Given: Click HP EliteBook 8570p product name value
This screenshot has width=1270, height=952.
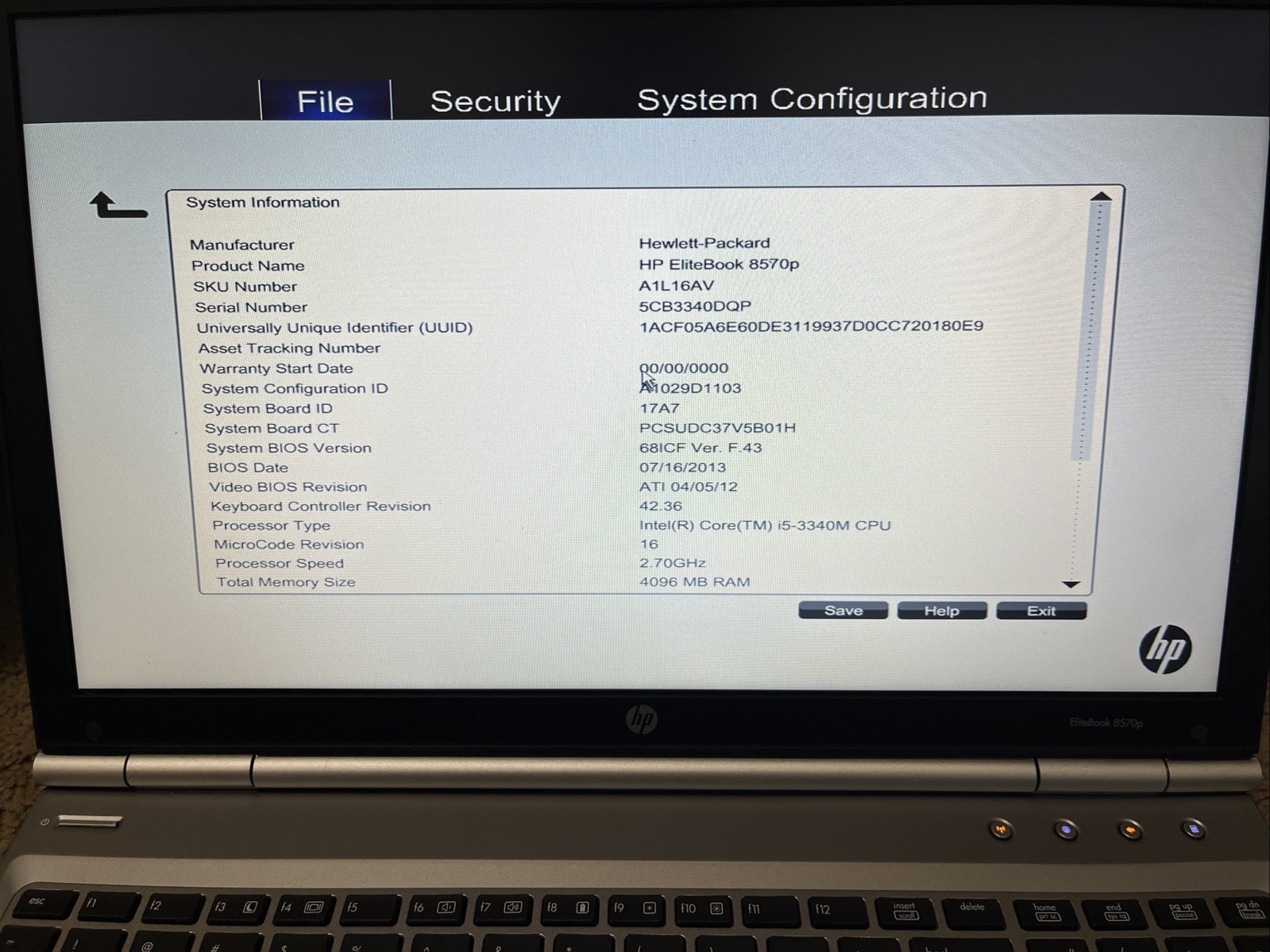Looking at the screenshot, I should point(719,264).
